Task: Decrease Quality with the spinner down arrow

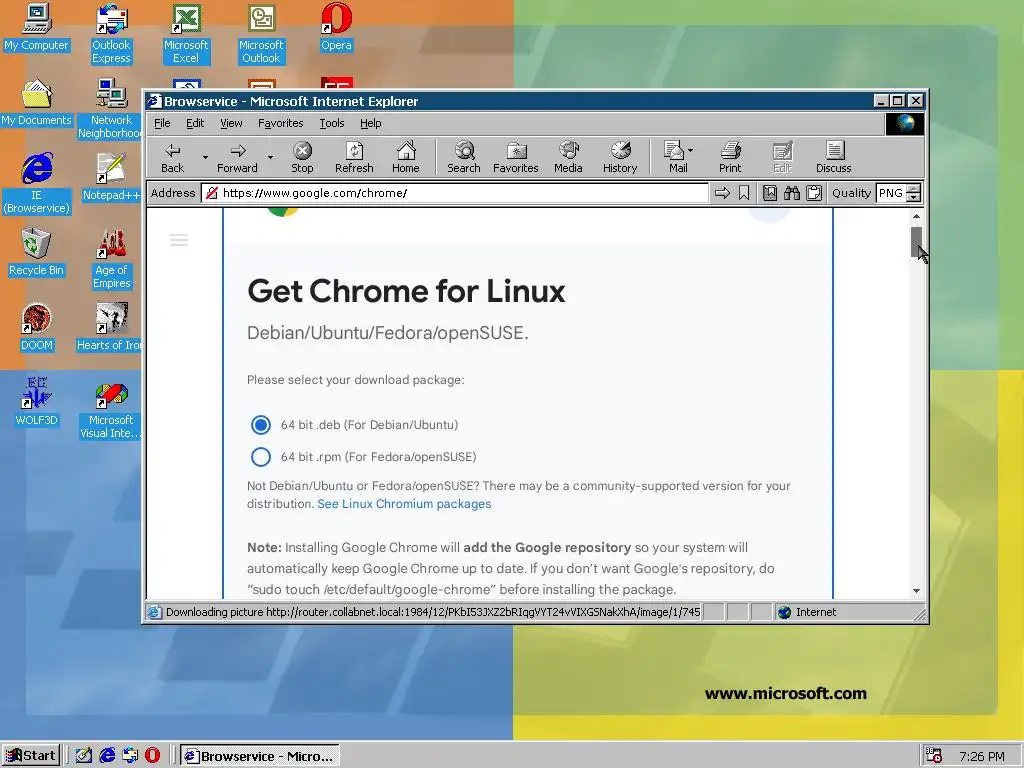Action: click(x=914, y=197)
